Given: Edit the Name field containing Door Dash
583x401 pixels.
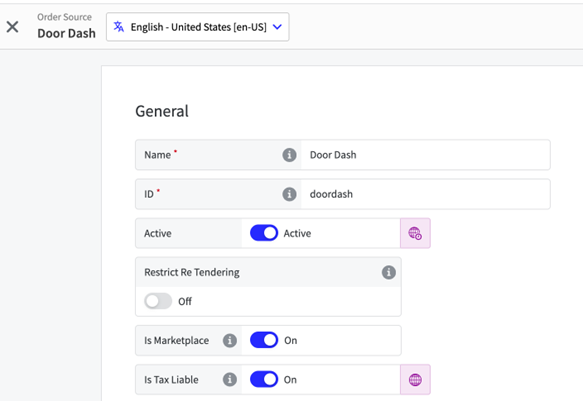Looking at the screenshot, I should click(x=425, y=155).
